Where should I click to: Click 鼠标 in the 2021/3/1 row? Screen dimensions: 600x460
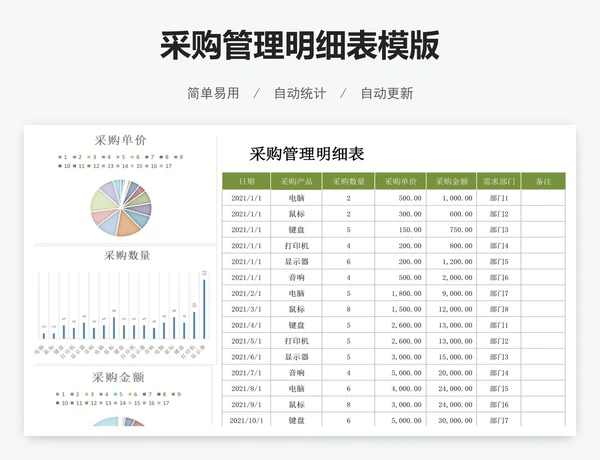click(297, 309)
